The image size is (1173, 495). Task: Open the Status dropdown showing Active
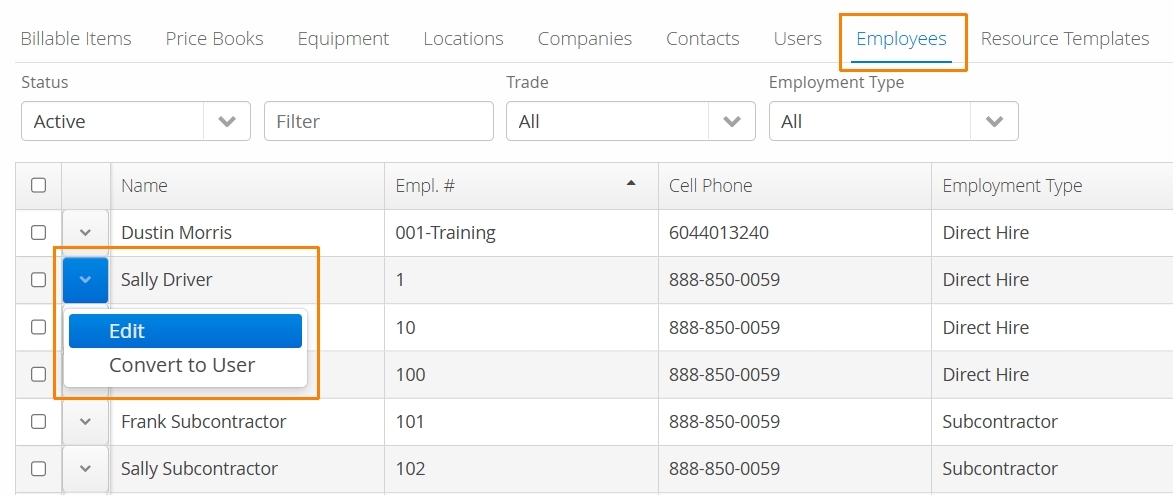tap(135, 121)
